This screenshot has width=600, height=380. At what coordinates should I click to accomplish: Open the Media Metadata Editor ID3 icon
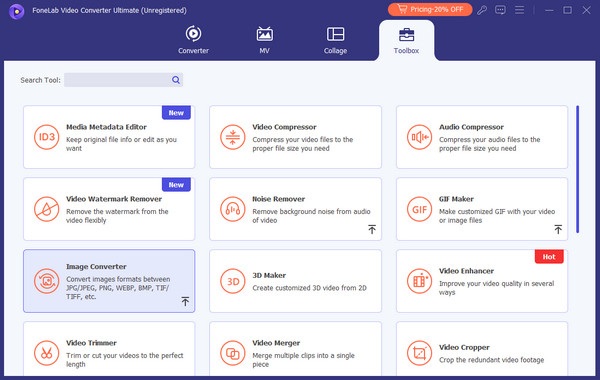coord(46,137)
